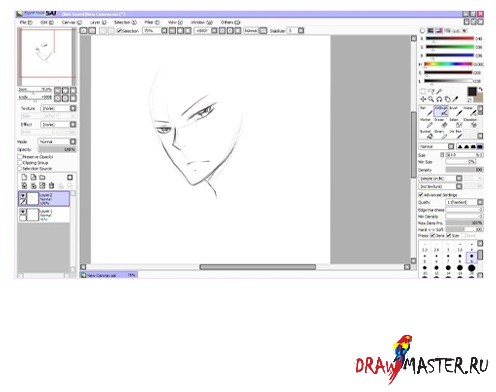Select the Brush tool
Viewport: 496px width, 392px height.
pyautogui.click(x=455, y=111)
